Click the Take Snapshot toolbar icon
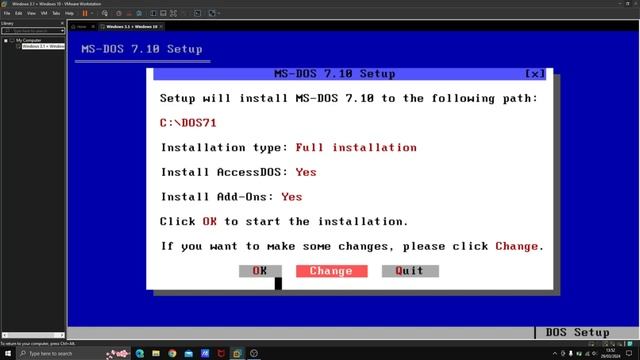640x360 pixels. click(x=119, y=13)
